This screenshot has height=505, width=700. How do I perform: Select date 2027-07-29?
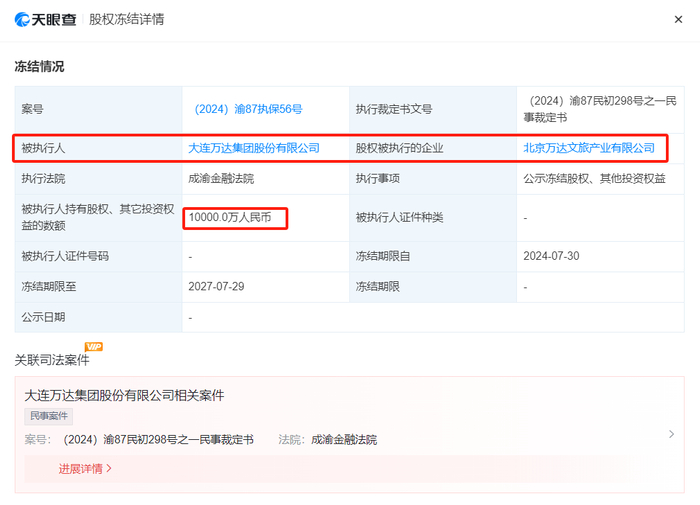pos(216,286)
